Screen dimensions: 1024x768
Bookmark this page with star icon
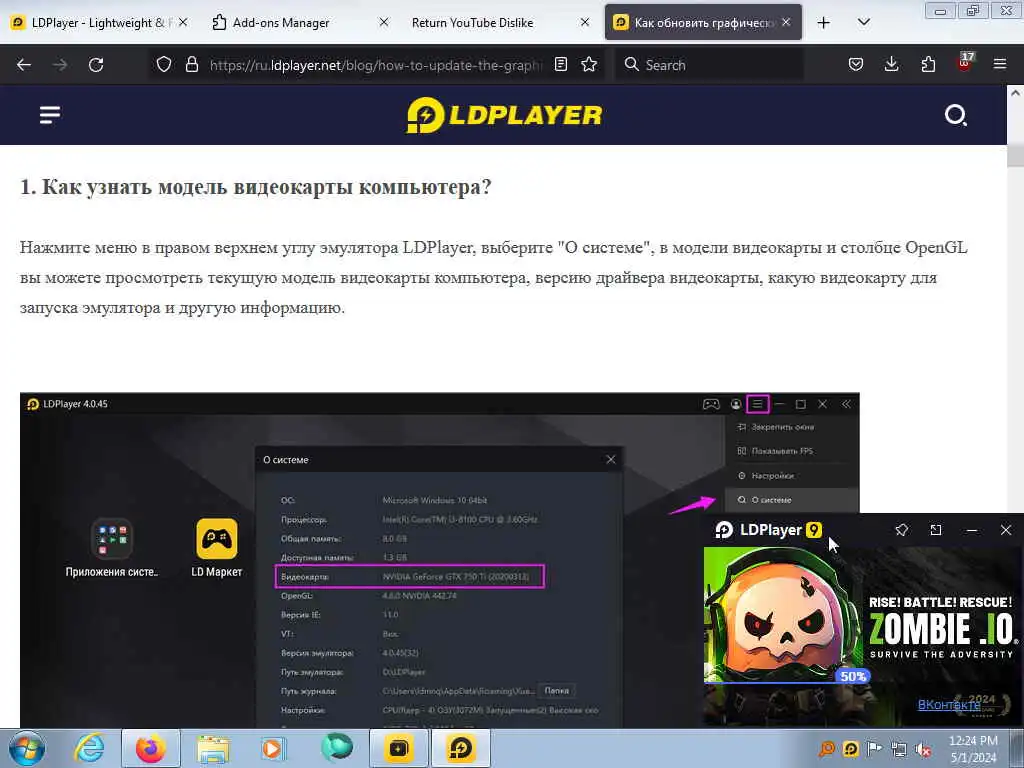(589, 64)
